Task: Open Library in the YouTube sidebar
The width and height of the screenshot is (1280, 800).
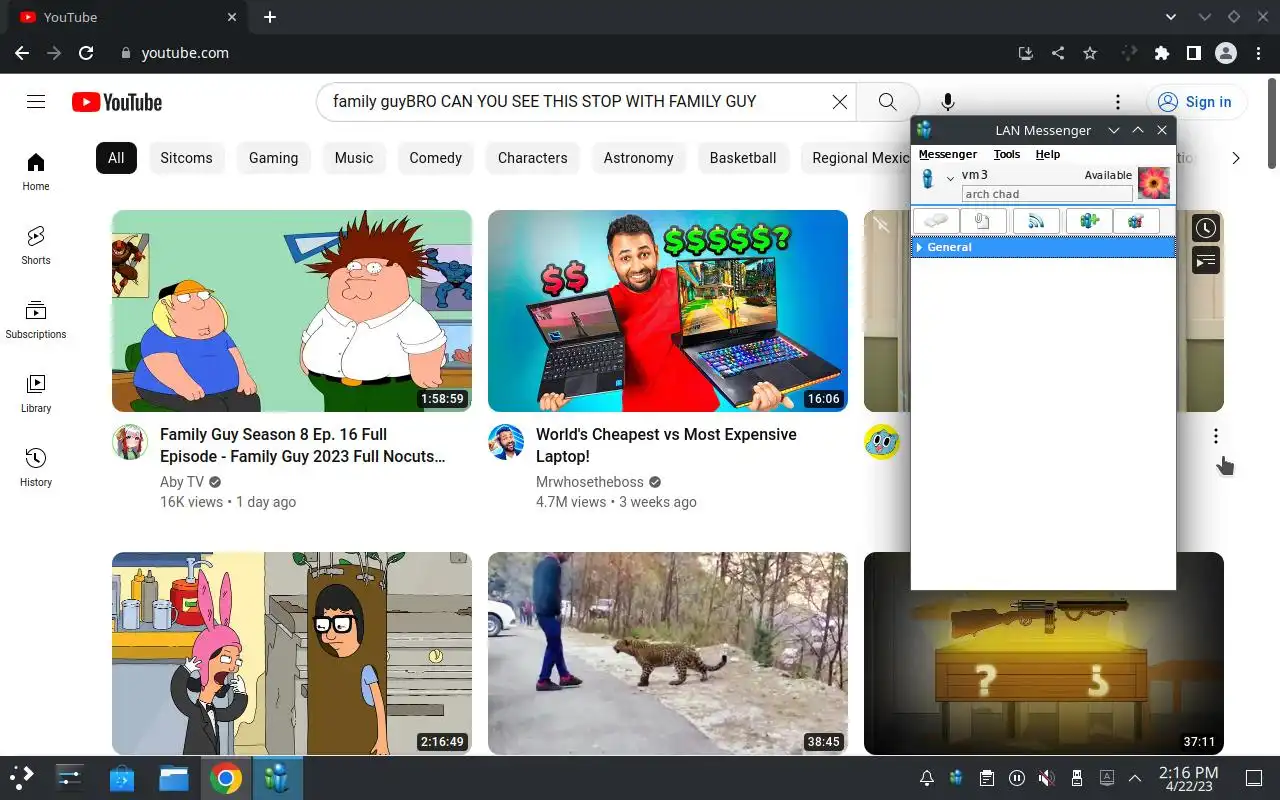Action: coord(36,394)
